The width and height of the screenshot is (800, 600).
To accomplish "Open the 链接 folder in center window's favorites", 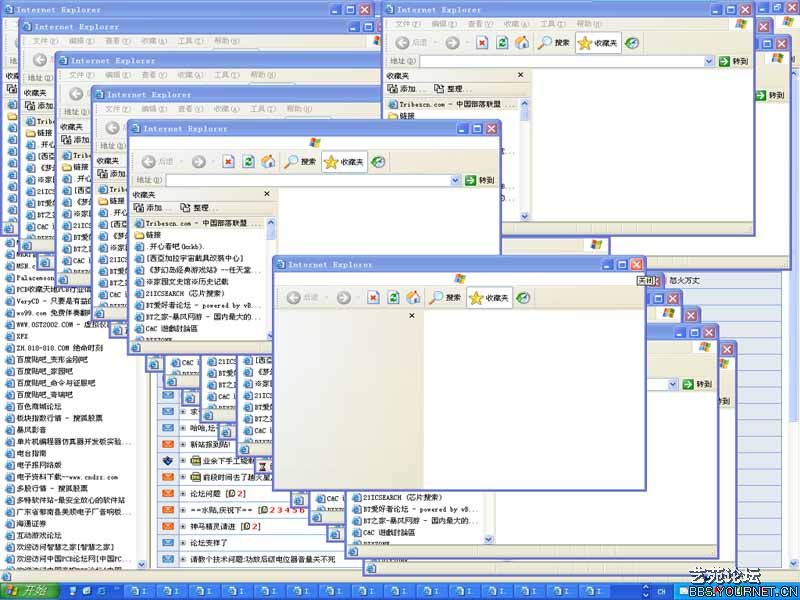I will (x=148, y=235).
